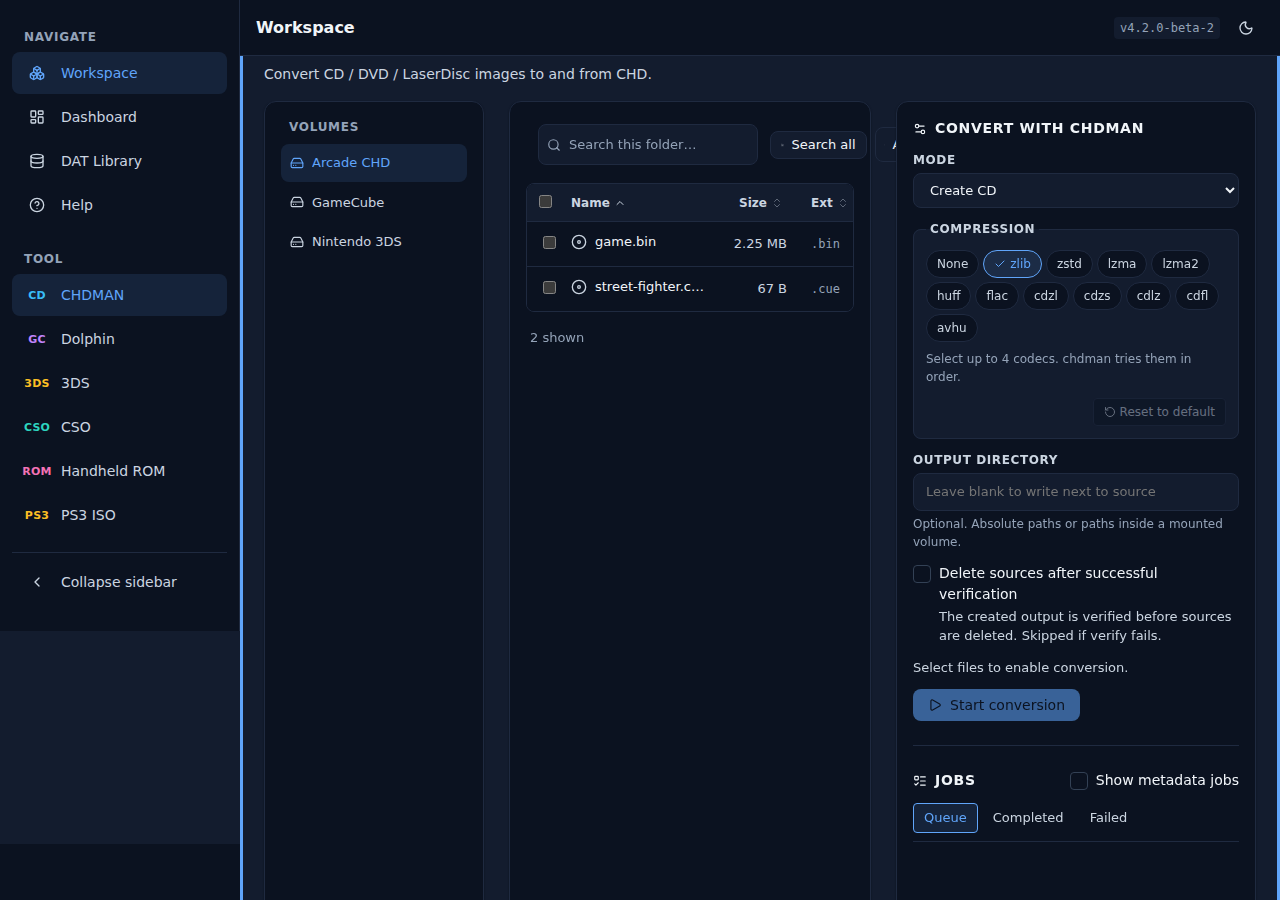Screen dimensions: 1280x900
Task: Tick the street-fighter cue row checkbox
Action: [x=549, y=287]
